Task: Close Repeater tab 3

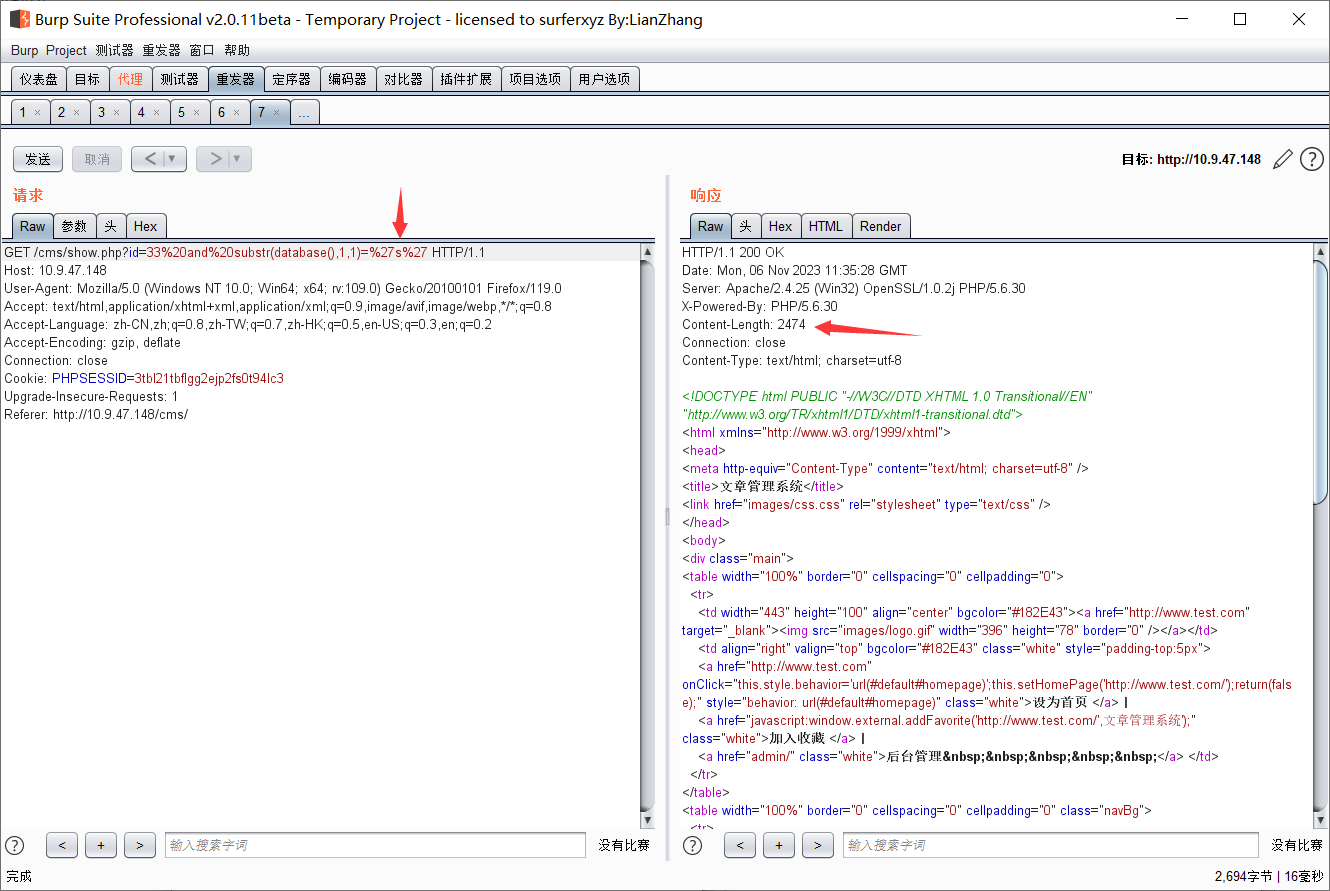Action: point(117,113)
